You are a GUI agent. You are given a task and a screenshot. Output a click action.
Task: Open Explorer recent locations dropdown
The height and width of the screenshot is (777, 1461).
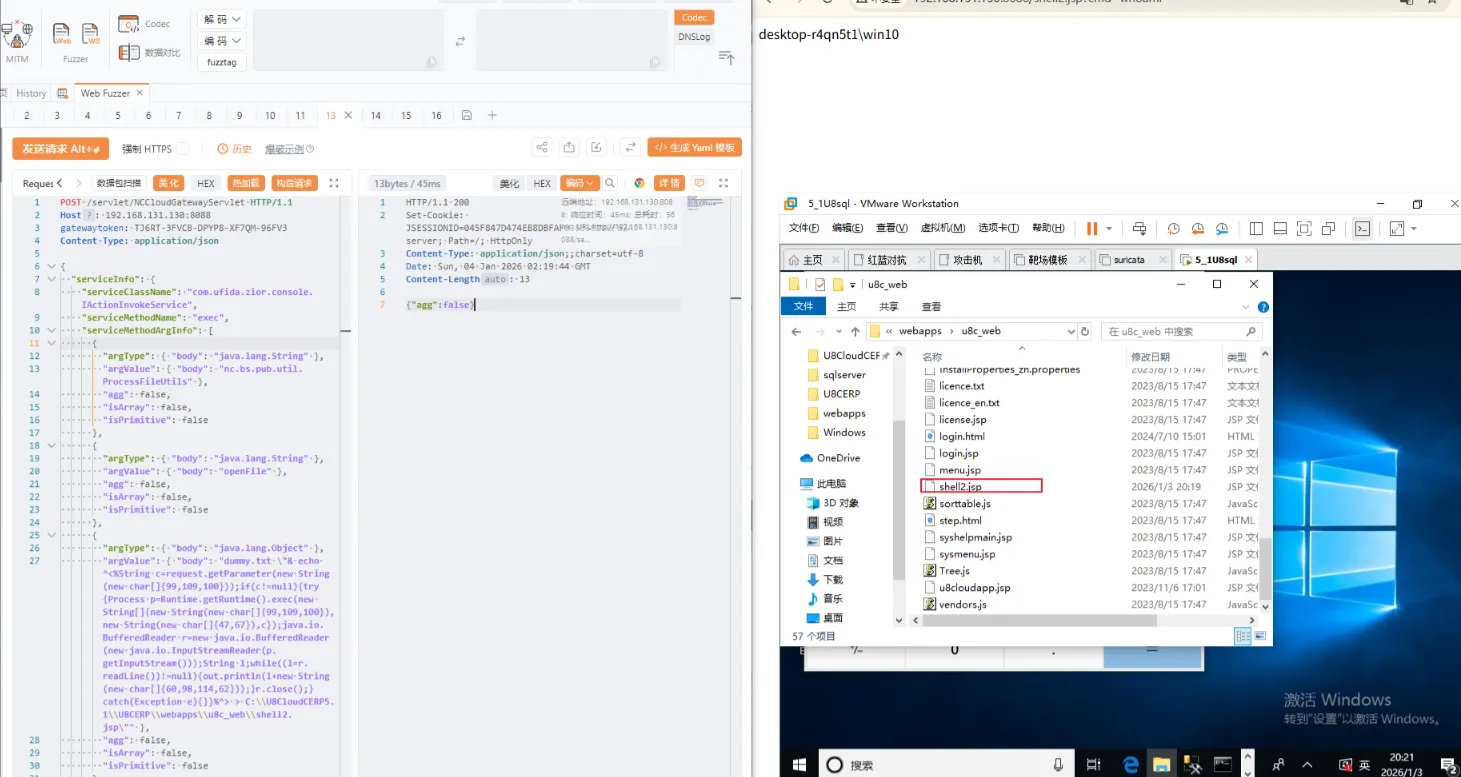840,331
